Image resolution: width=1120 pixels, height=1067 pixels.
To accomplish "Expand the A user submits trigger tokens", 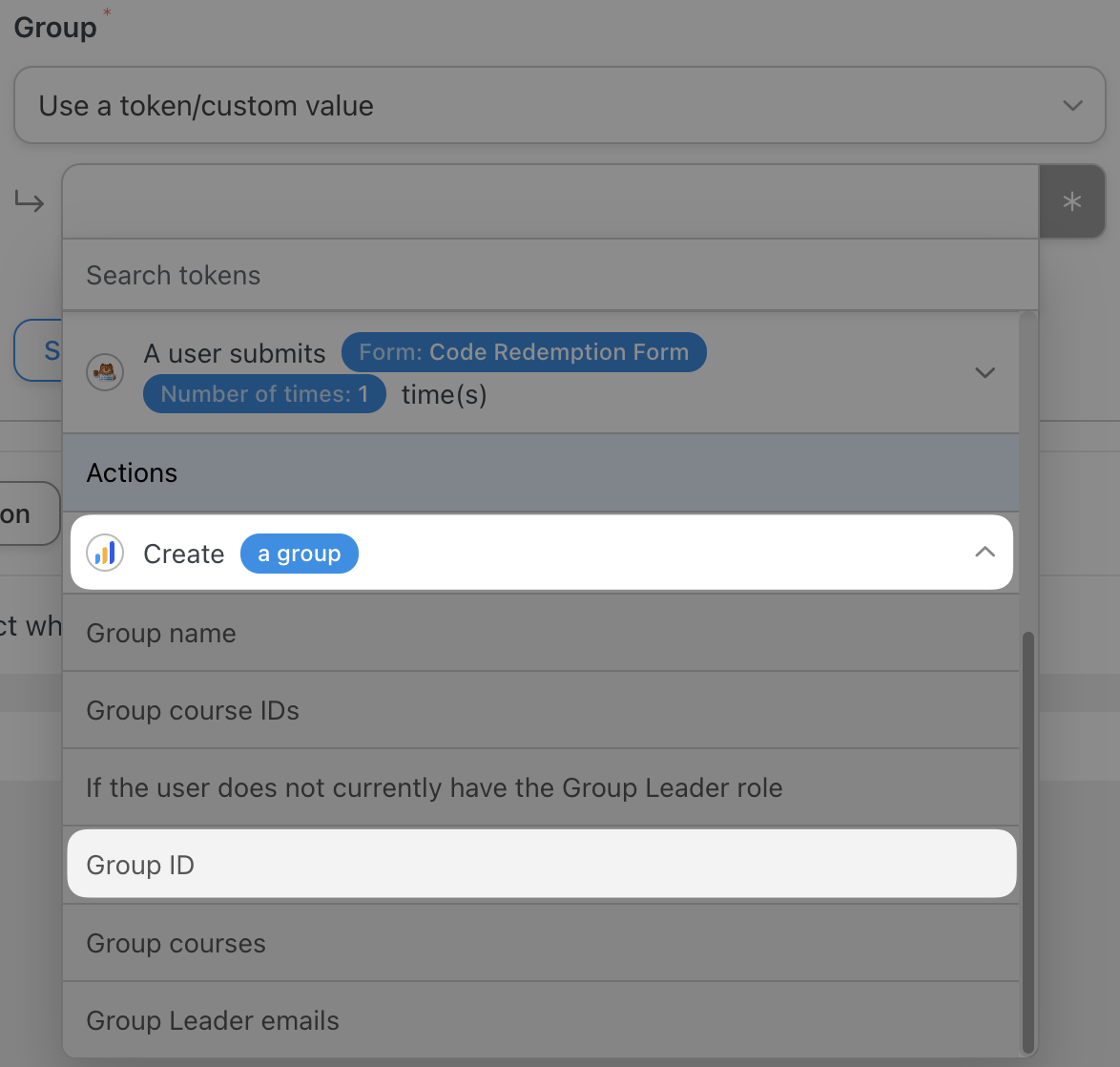I will click(x=985, y=372).
